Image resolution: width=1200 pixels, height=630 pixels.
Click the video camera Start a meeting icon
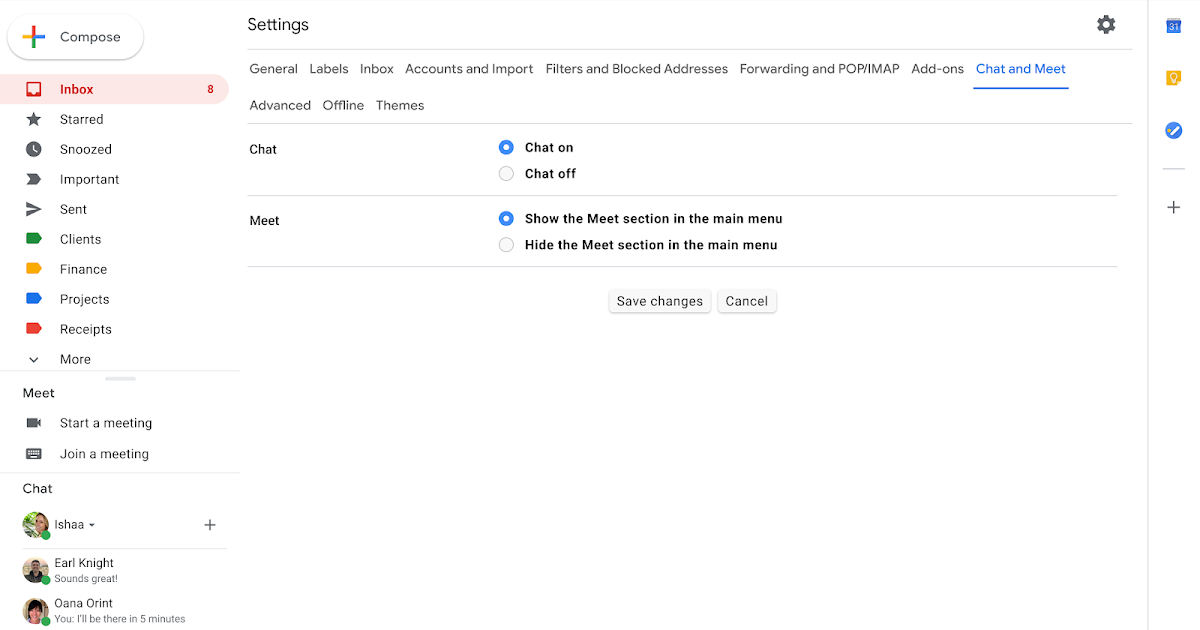coord(34,423)
